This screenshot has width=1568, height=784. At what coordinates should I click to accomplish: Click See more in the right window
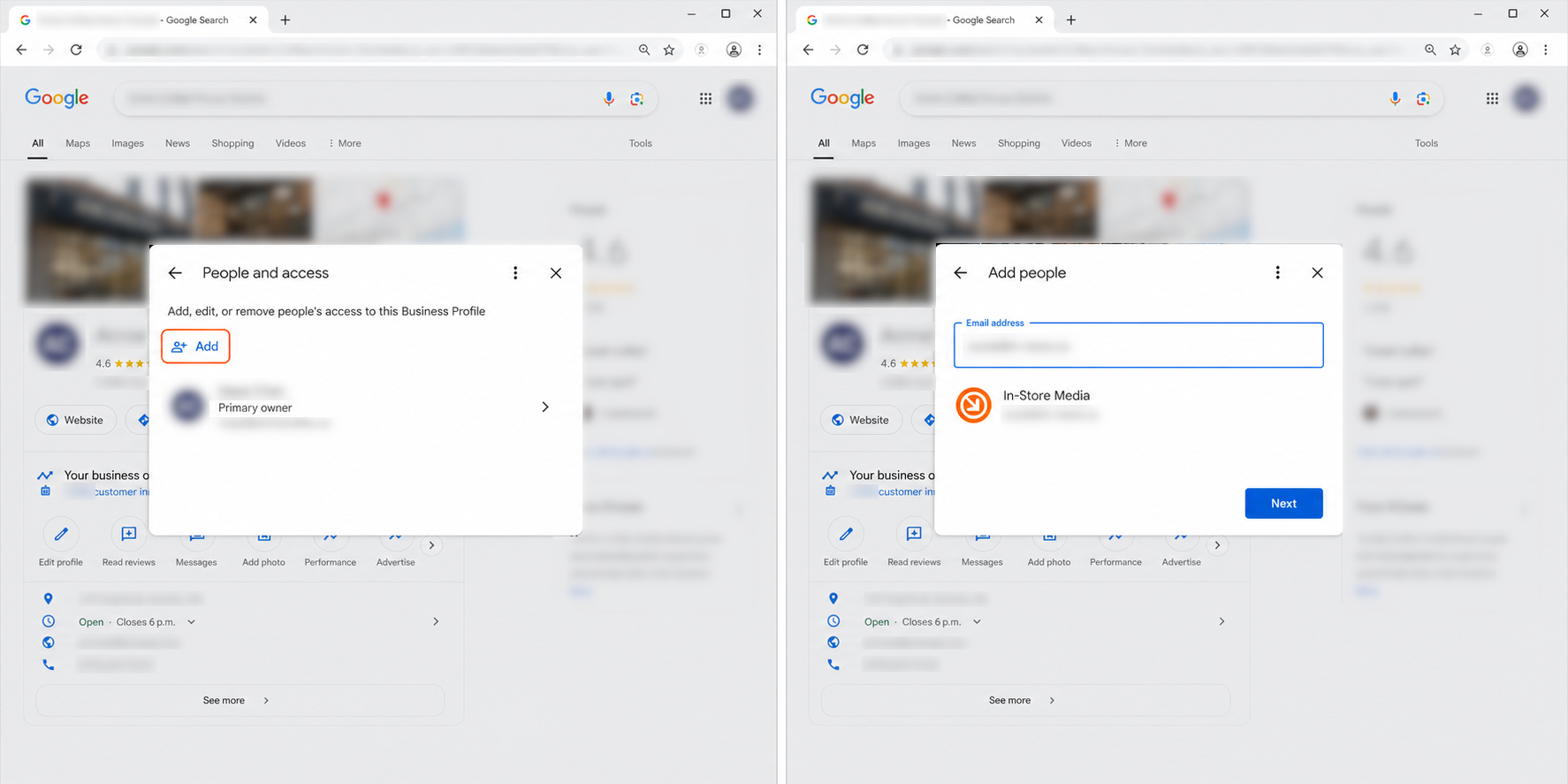1025,700
